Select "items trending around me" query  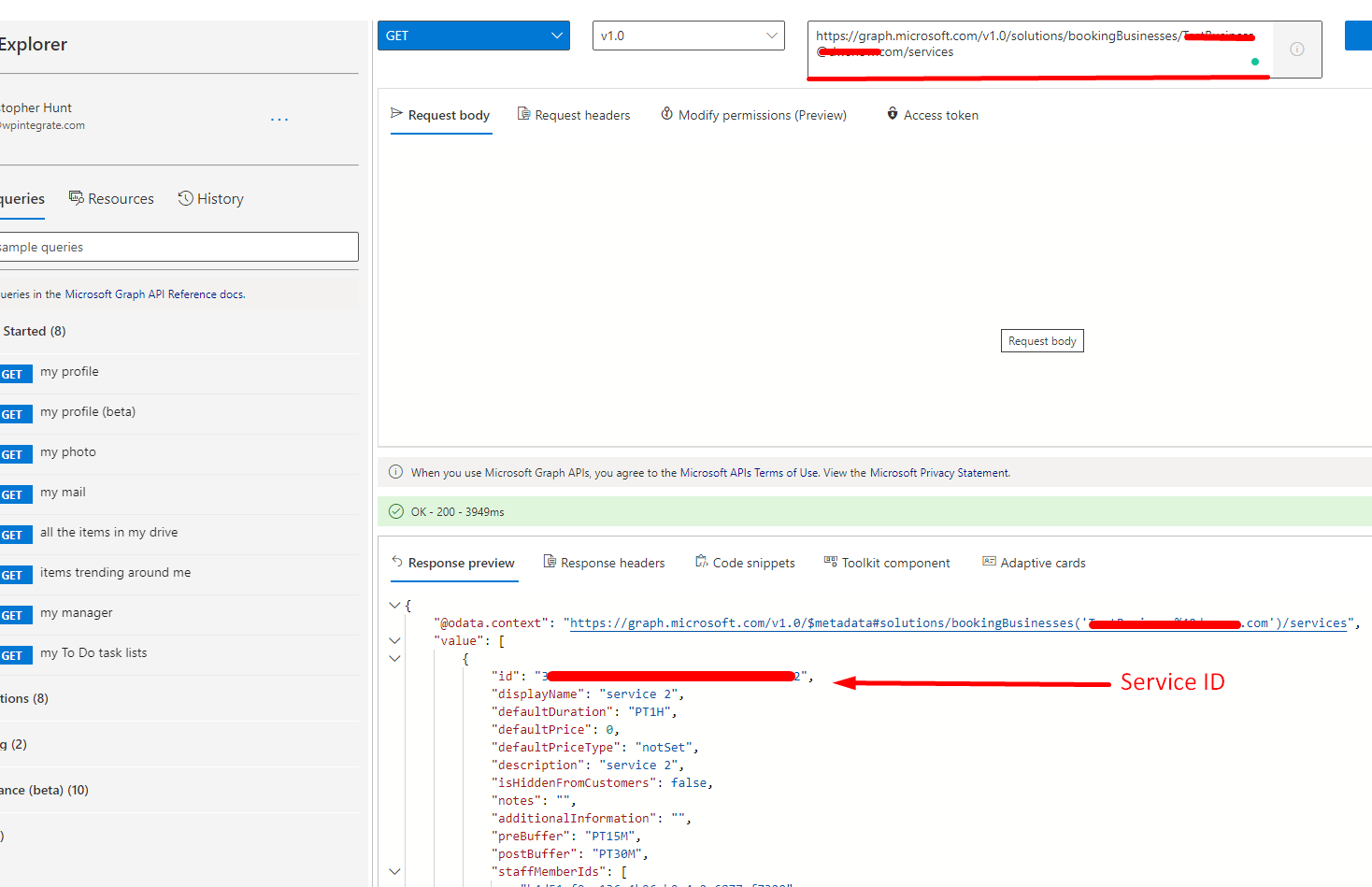(x=178, y=574)
